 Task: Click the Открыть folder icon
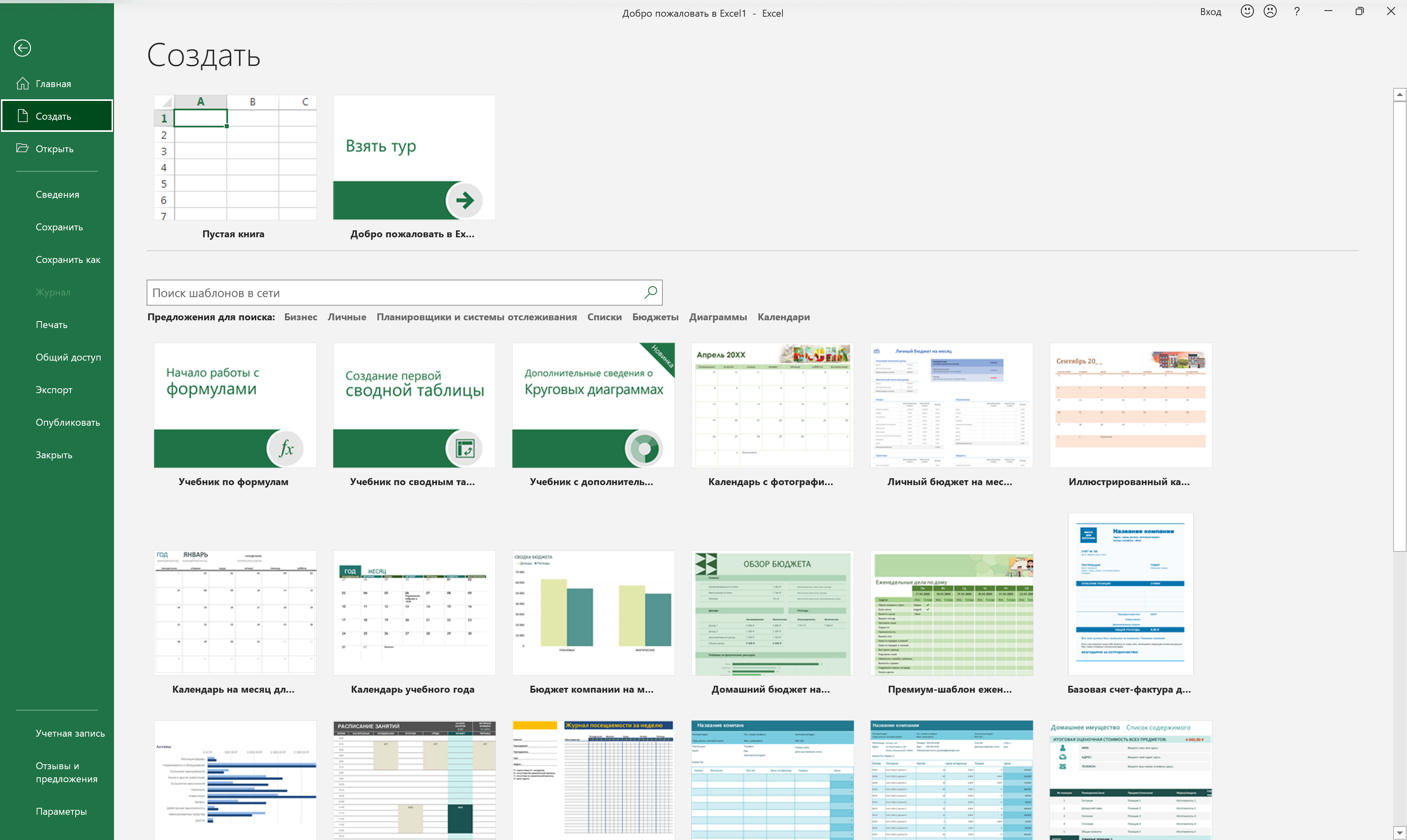[x=23, y=148]
